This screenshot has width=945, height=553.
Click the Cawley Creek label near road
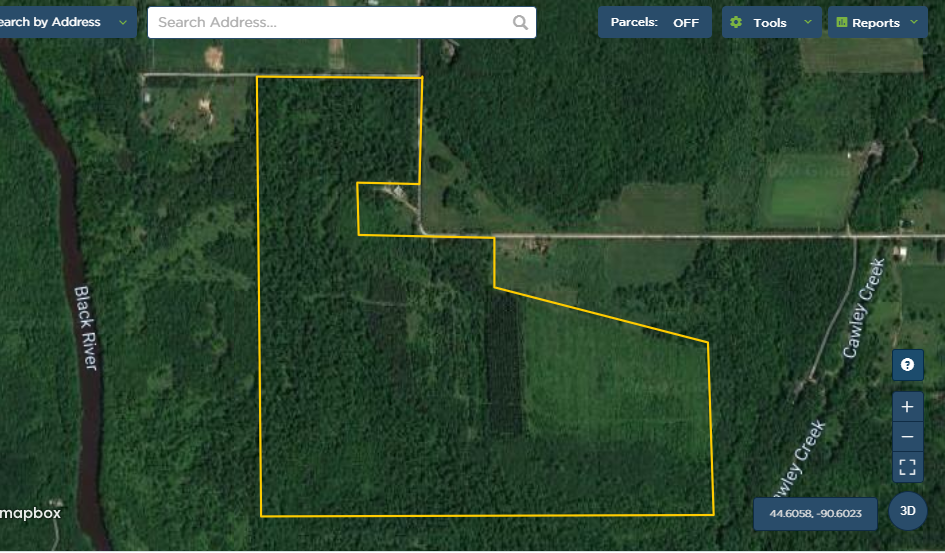[x=863, y=308]
